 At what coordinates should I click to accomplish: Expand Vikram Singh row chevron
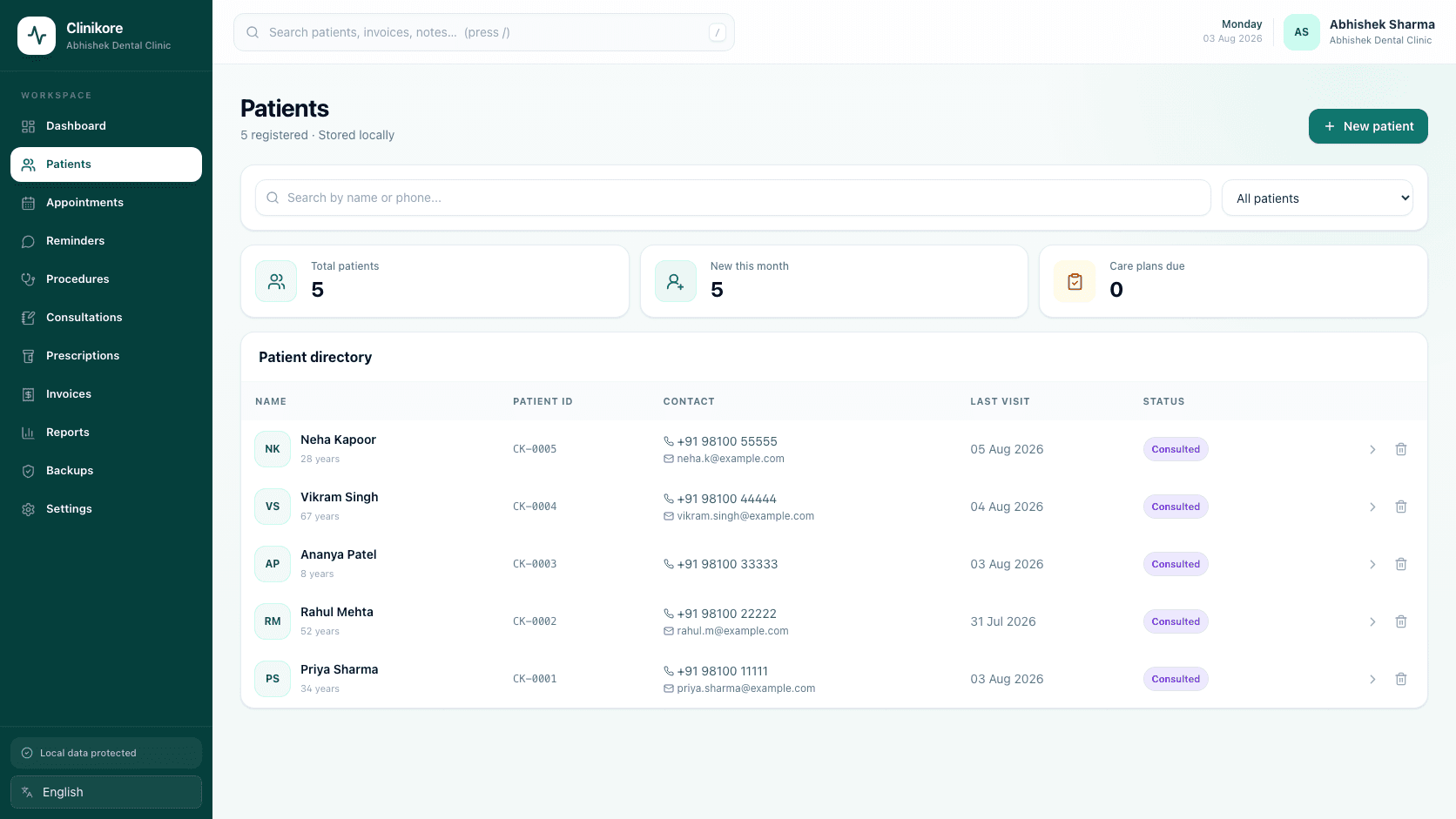point(1372,507)
